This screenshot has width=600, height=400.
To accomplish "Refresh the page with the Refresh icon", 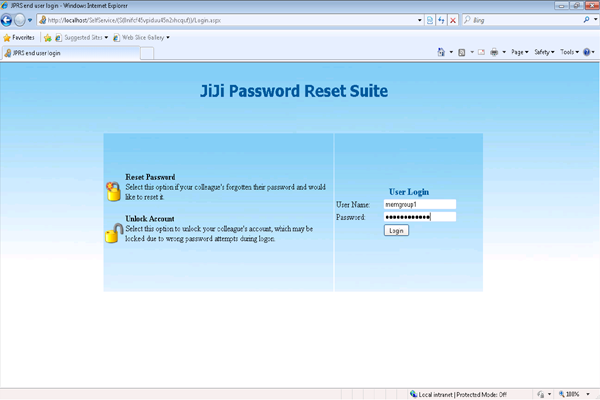I will pos(442,20).
